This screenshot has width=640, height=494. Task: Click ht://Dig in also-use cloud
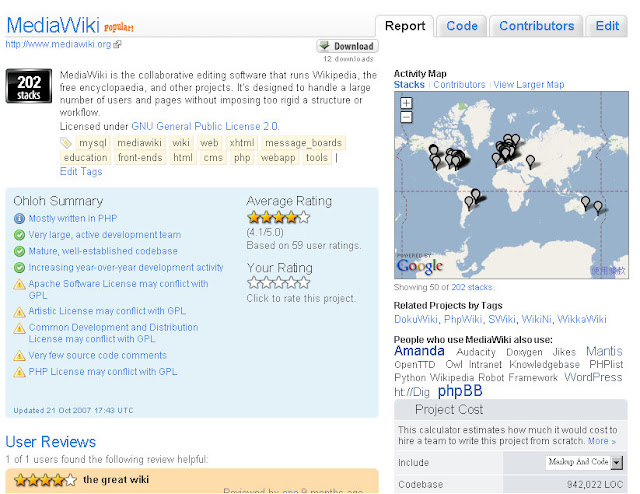pyautogui.click(x=412, y=392)
